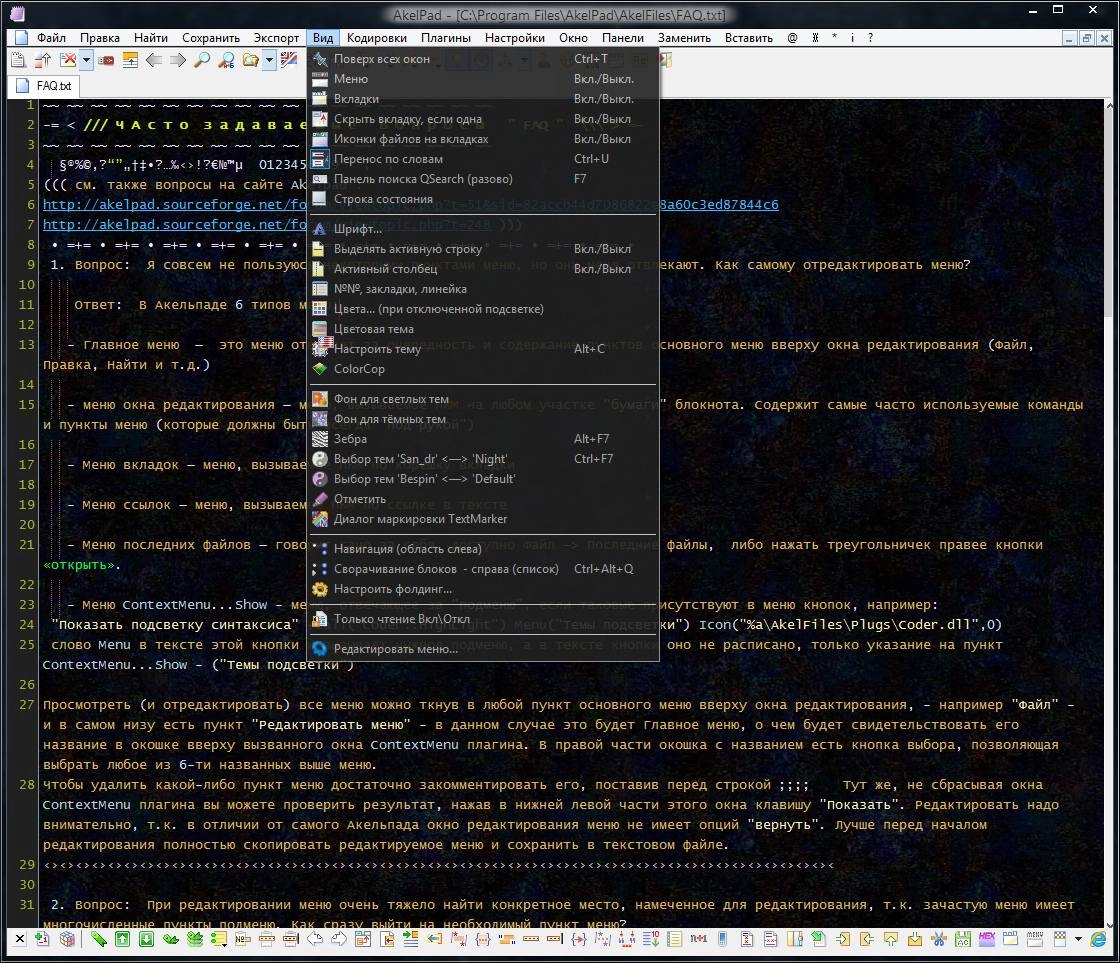Click the flag language icon in the toolbar

[289, 60]
